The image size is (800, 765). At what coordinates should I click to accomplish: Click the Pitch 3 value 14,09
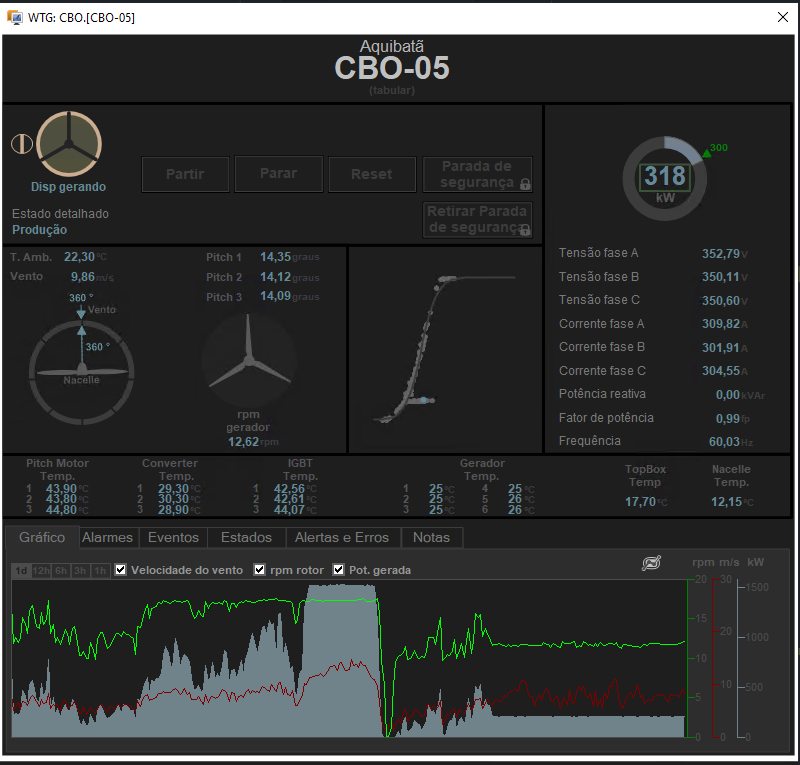point(276,296)
